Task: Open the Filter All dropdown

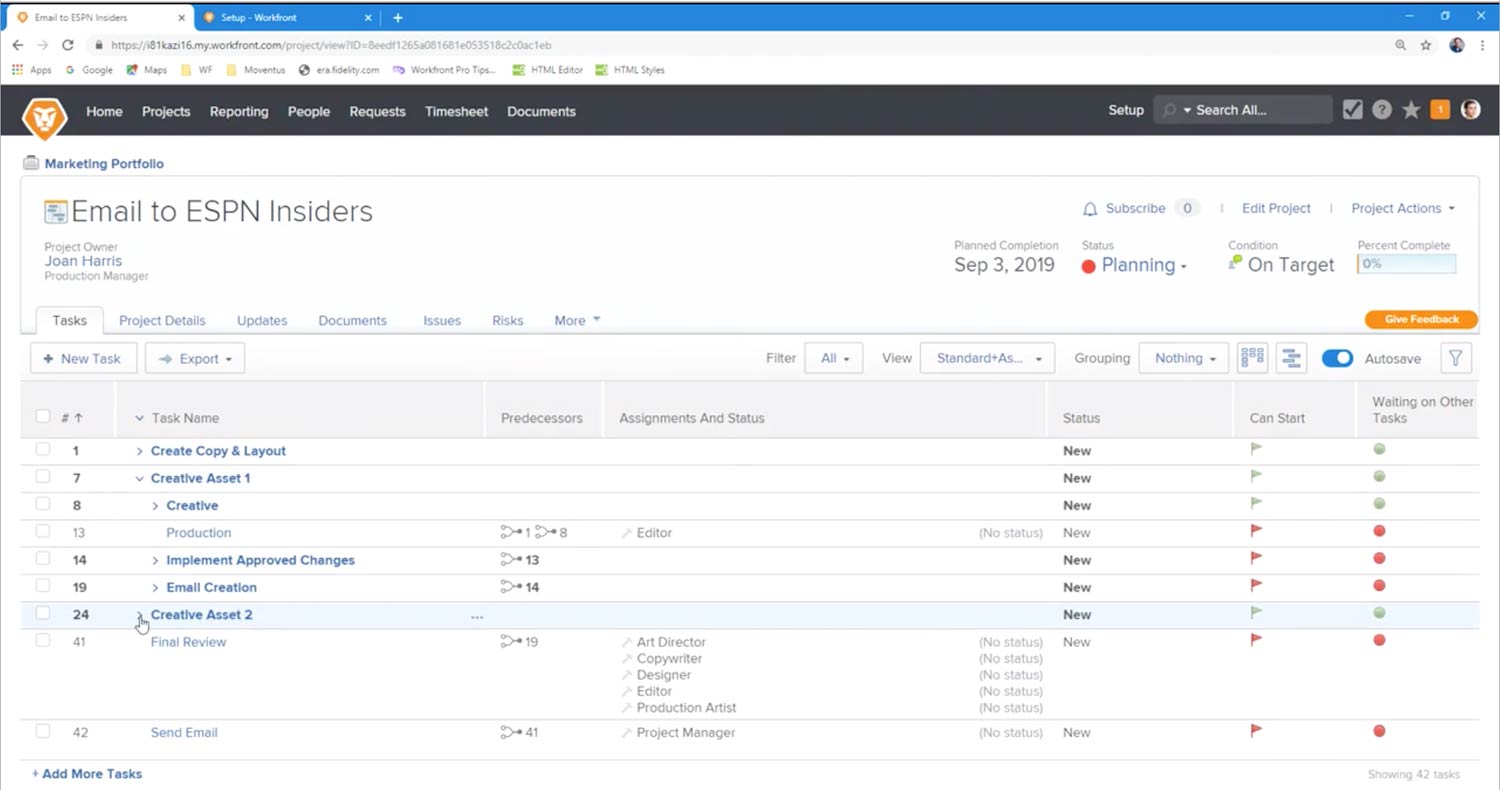Action: click(834, 358)
